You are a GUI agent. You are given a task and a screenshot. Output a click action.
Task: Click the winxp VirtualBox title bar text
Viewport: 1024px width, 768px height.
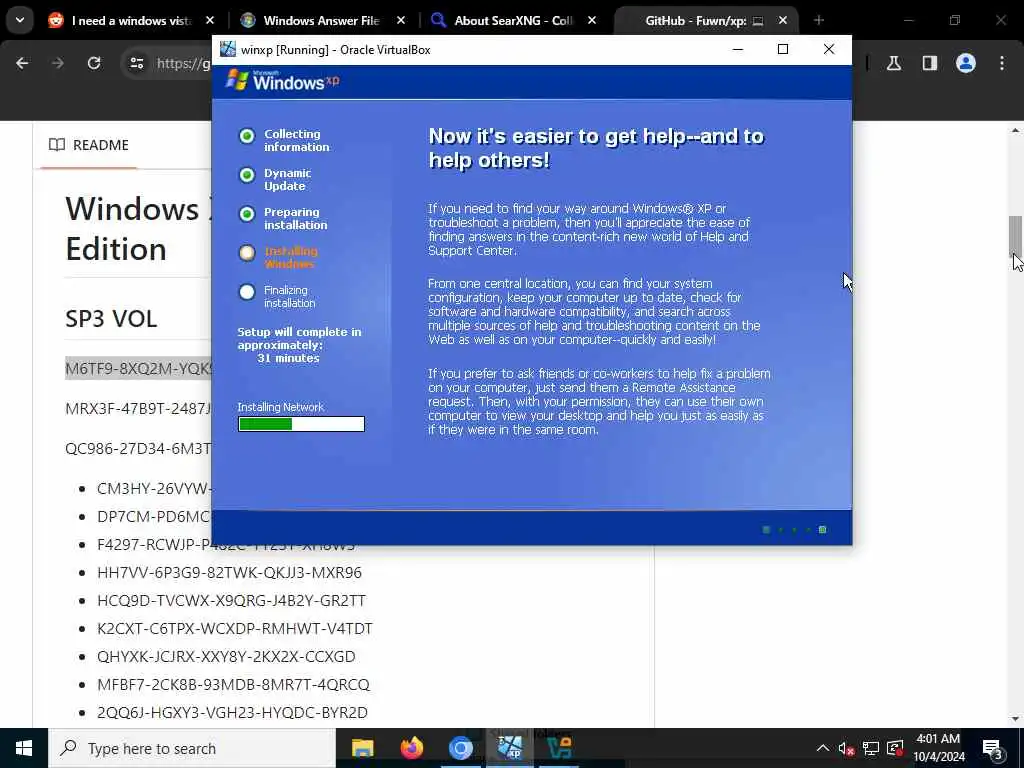point(336,50)
